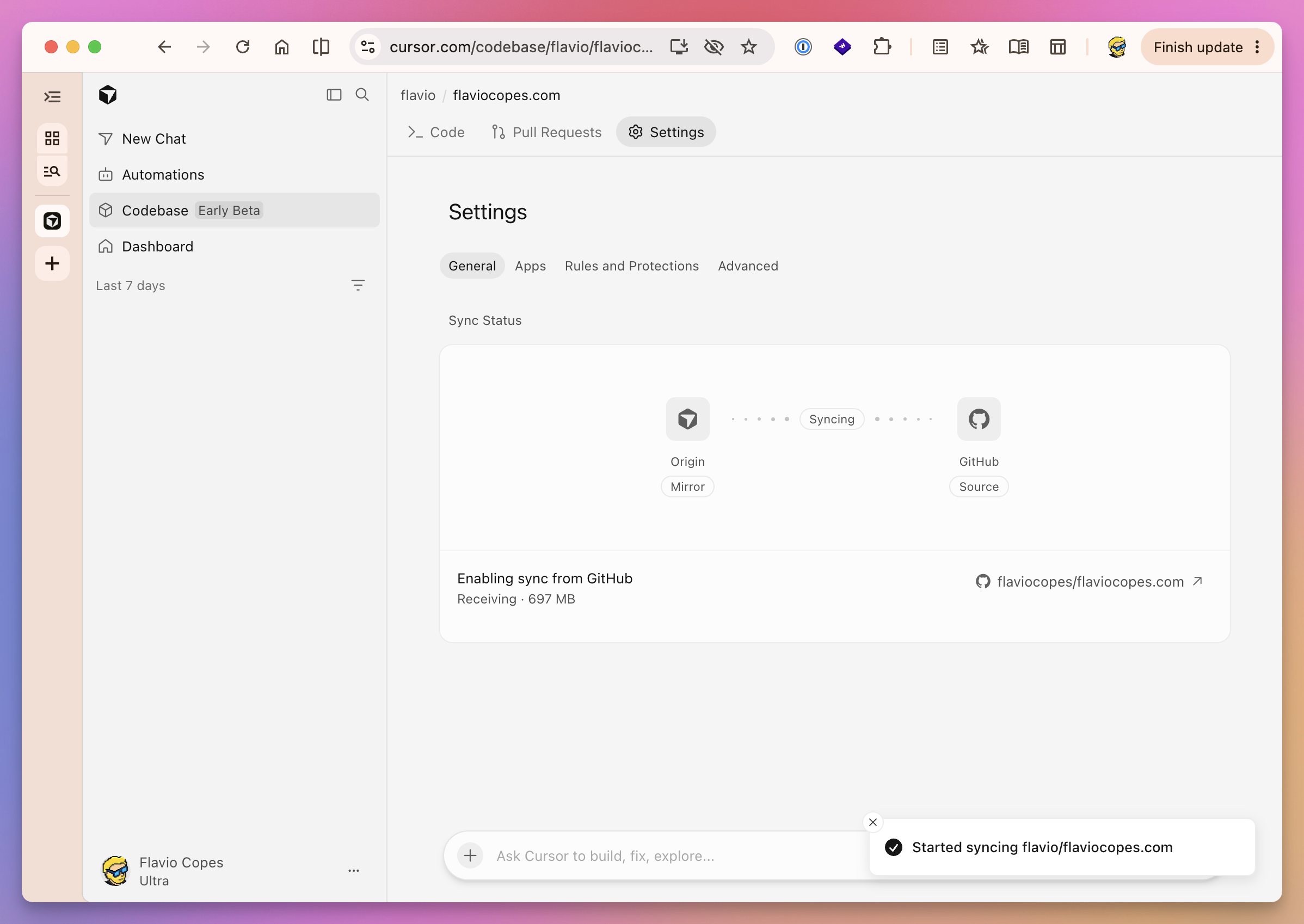Click flavio in the breadcrumb
Image resolution: width=1304 pixels, height=924 pixels.
(418, 95)
